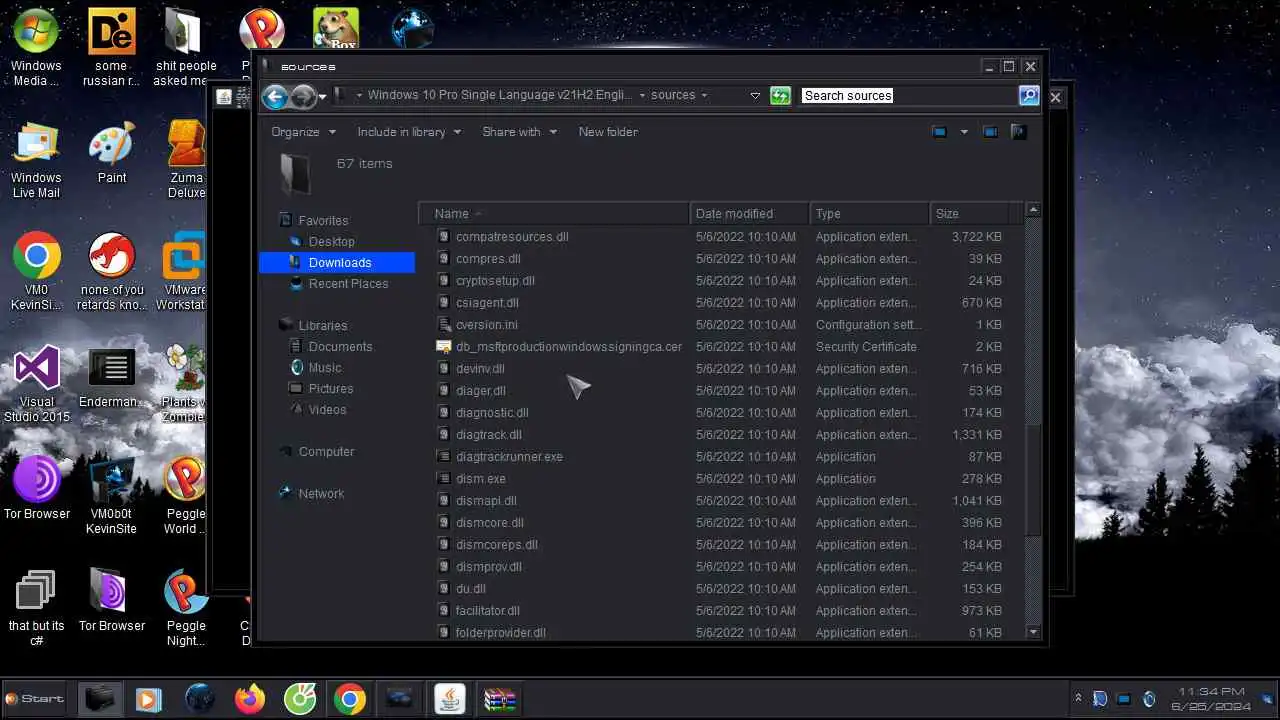Open Google Chrome desktop shortcut
Image resolution: width=1280 pixels, height=720 pixels.
pos(36,272)
